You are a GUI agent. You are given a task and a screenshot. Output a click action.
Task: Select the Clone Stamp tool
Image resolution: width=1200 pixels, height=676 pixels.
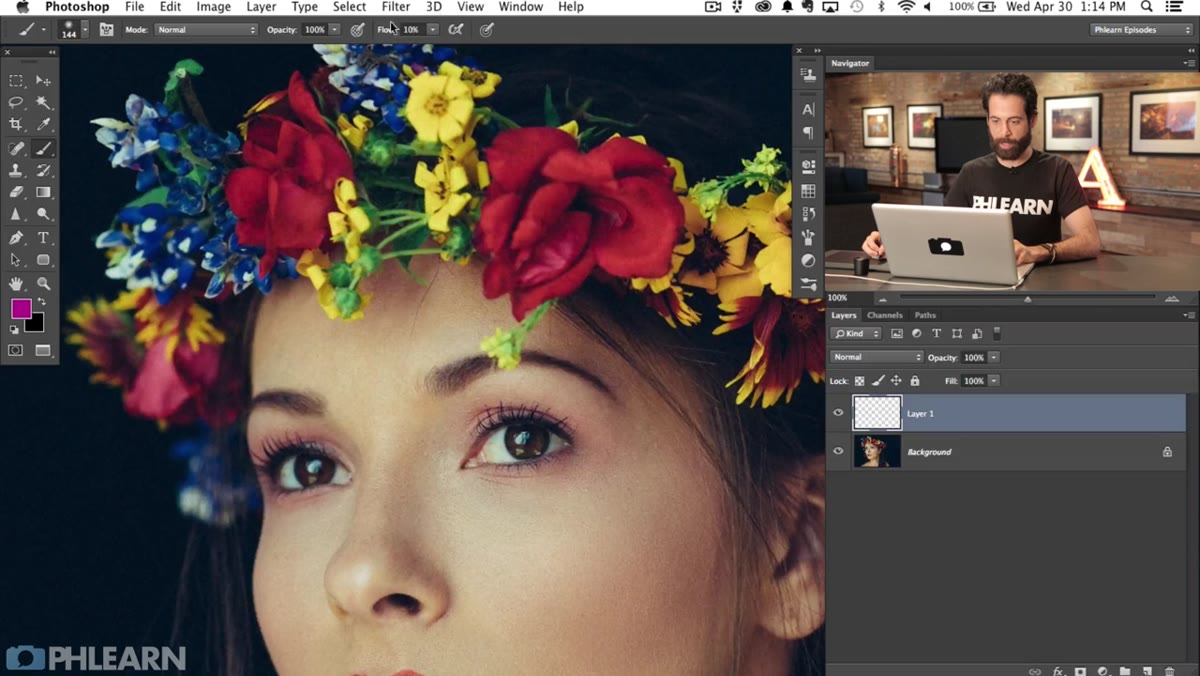click(16, 170)
